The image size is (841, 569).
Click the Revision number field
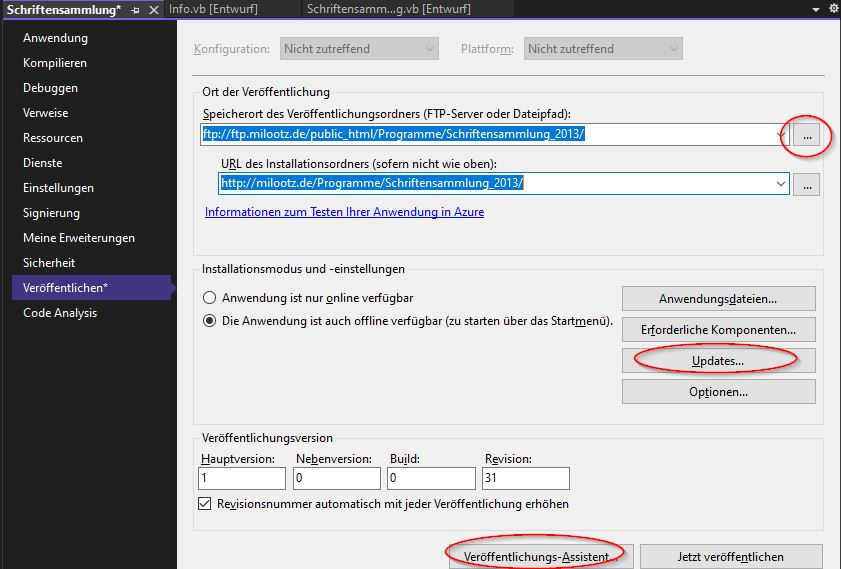(x=525, y=479)
